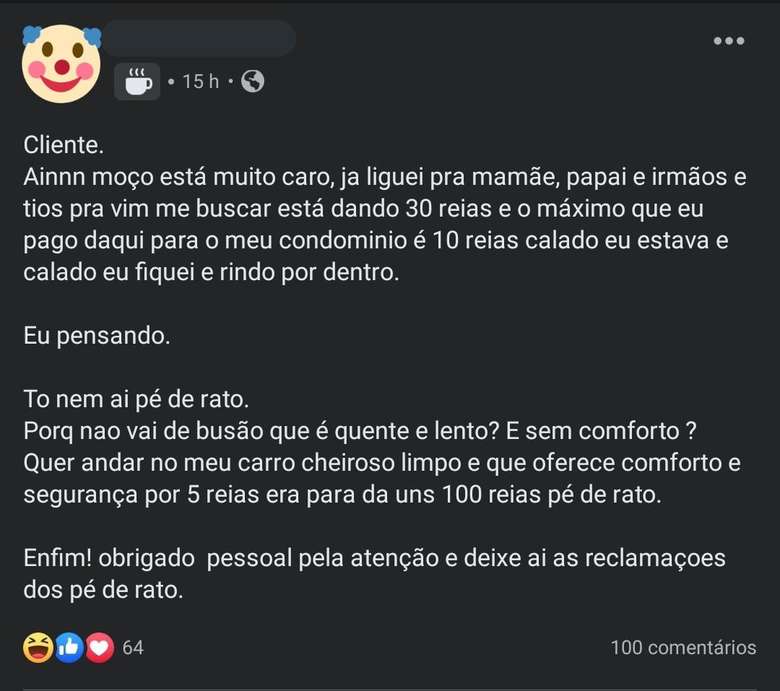Click the "Eu pensando." line
Screen dimensions: 780x691
click(97, 336)
